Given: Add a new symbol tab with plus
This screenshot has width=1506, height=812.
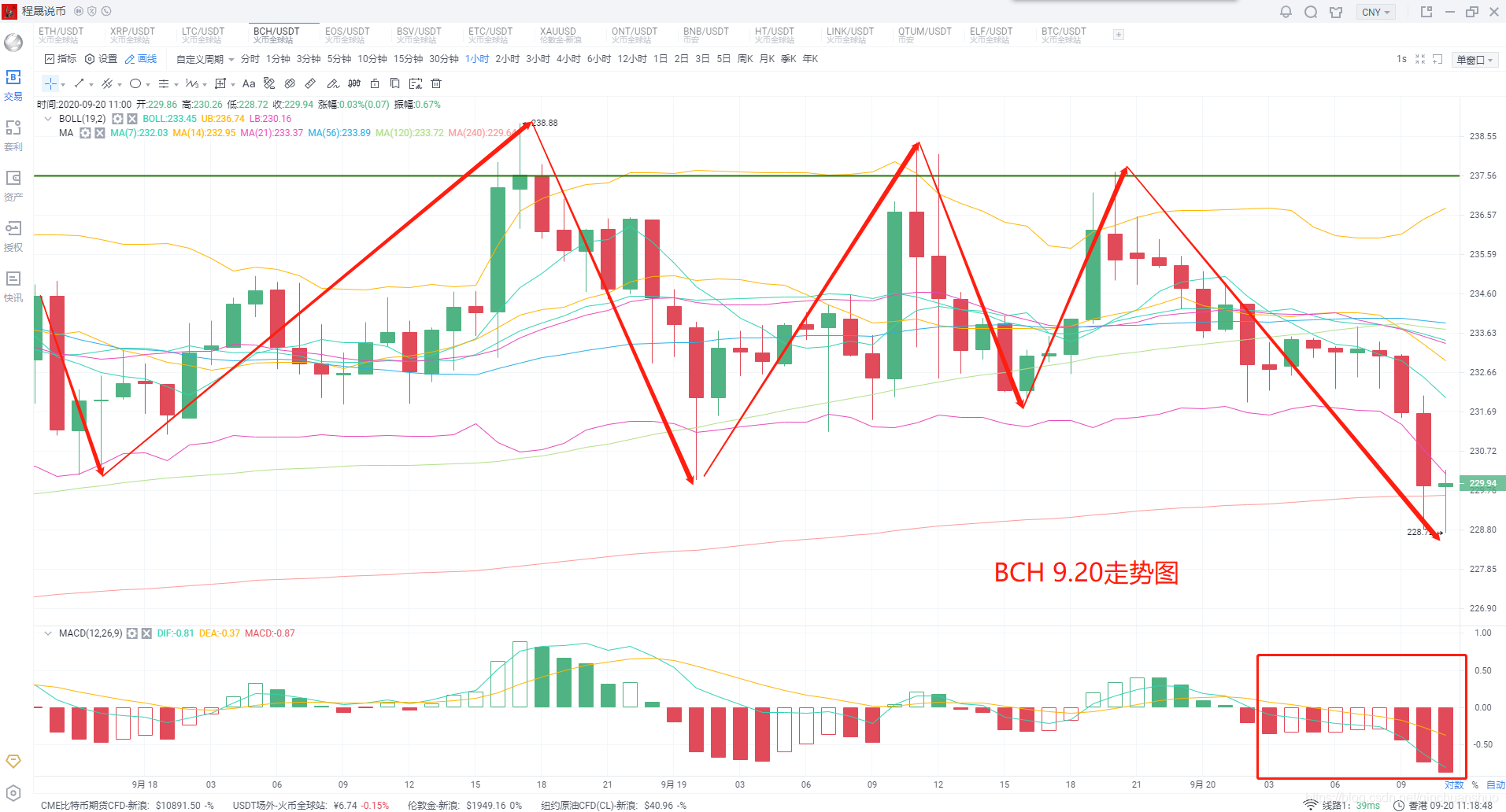Looking at the screenshot, I should pos(1119,35).
